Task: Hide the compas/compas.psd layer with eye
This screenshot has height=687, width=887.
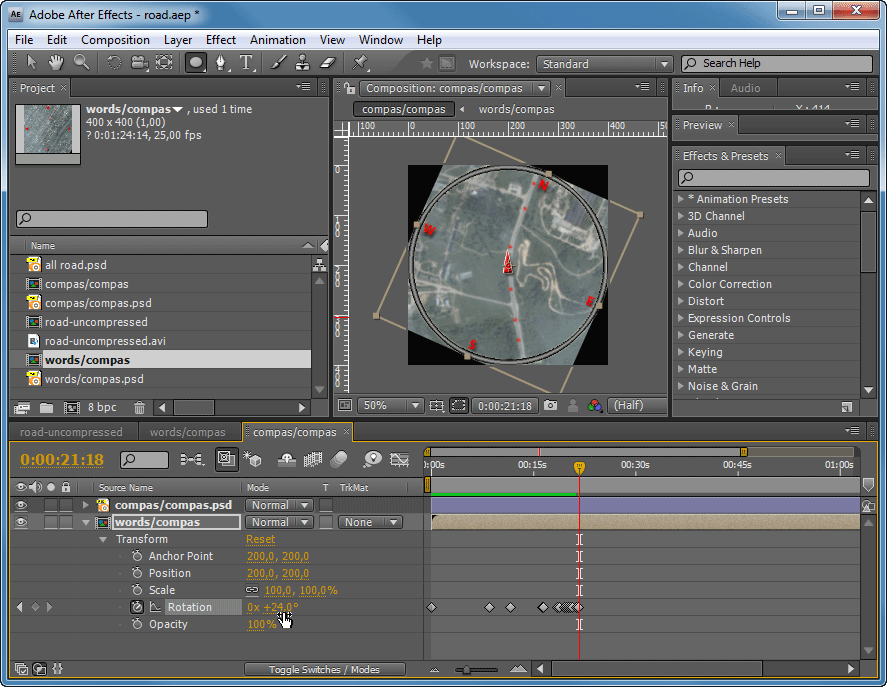Action: point(21,505)
